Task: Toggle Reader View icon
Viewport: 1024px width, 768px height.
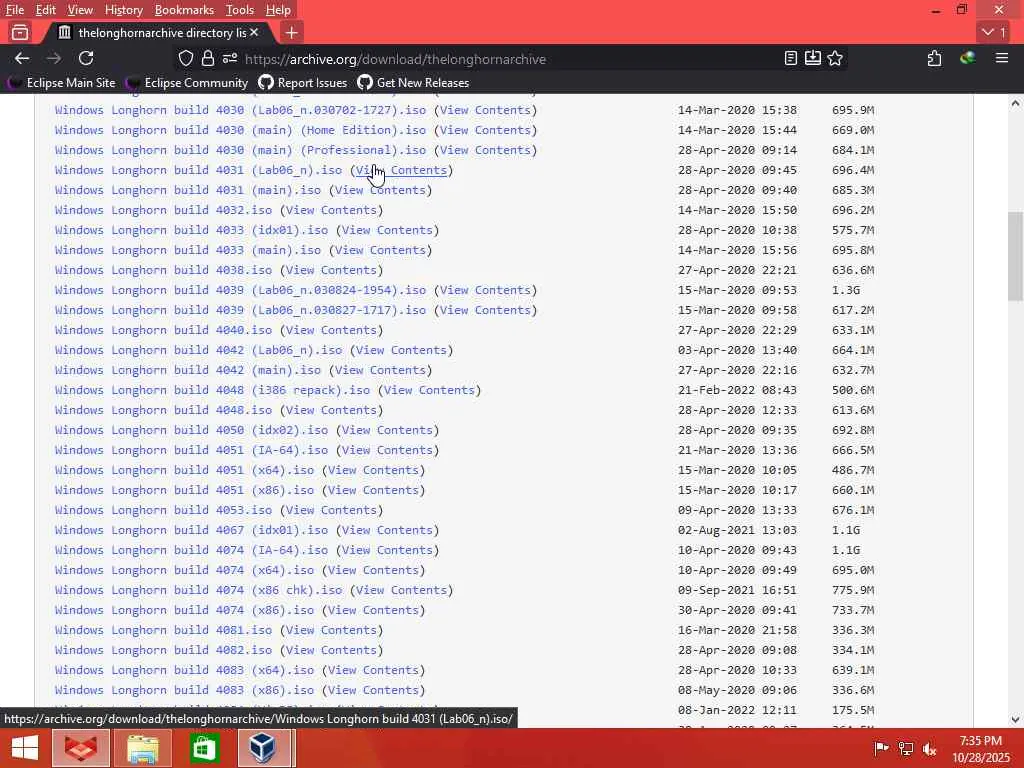Action: click(x=791, y=59)
